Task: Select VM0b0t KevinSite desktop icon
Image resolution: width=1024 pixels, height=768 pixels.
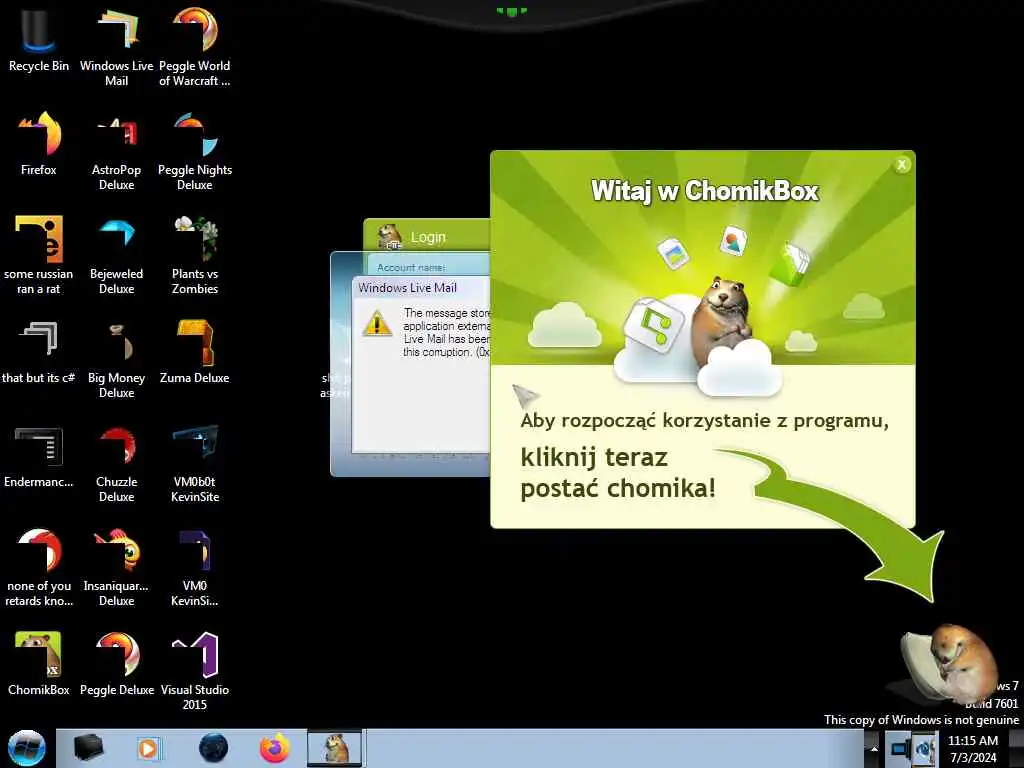Action: click(x=195, y=462)
